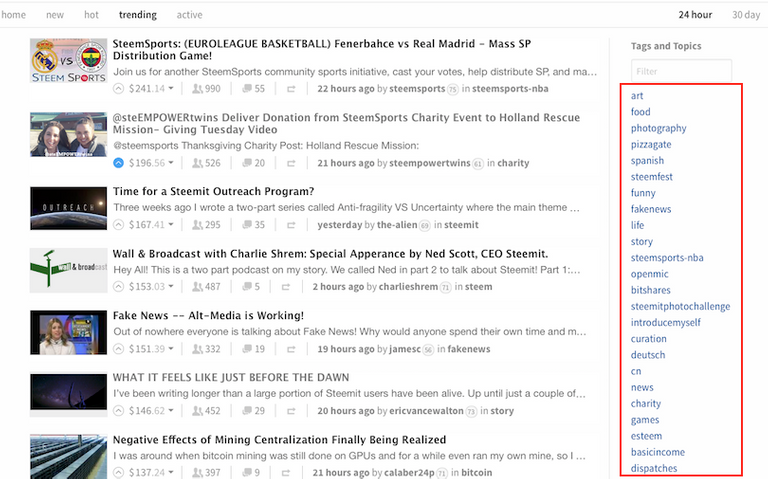Open the 20 comments on steEMPOWERtwins post
Viewport: 768px width, 479px height.
[x=254, y=163]
